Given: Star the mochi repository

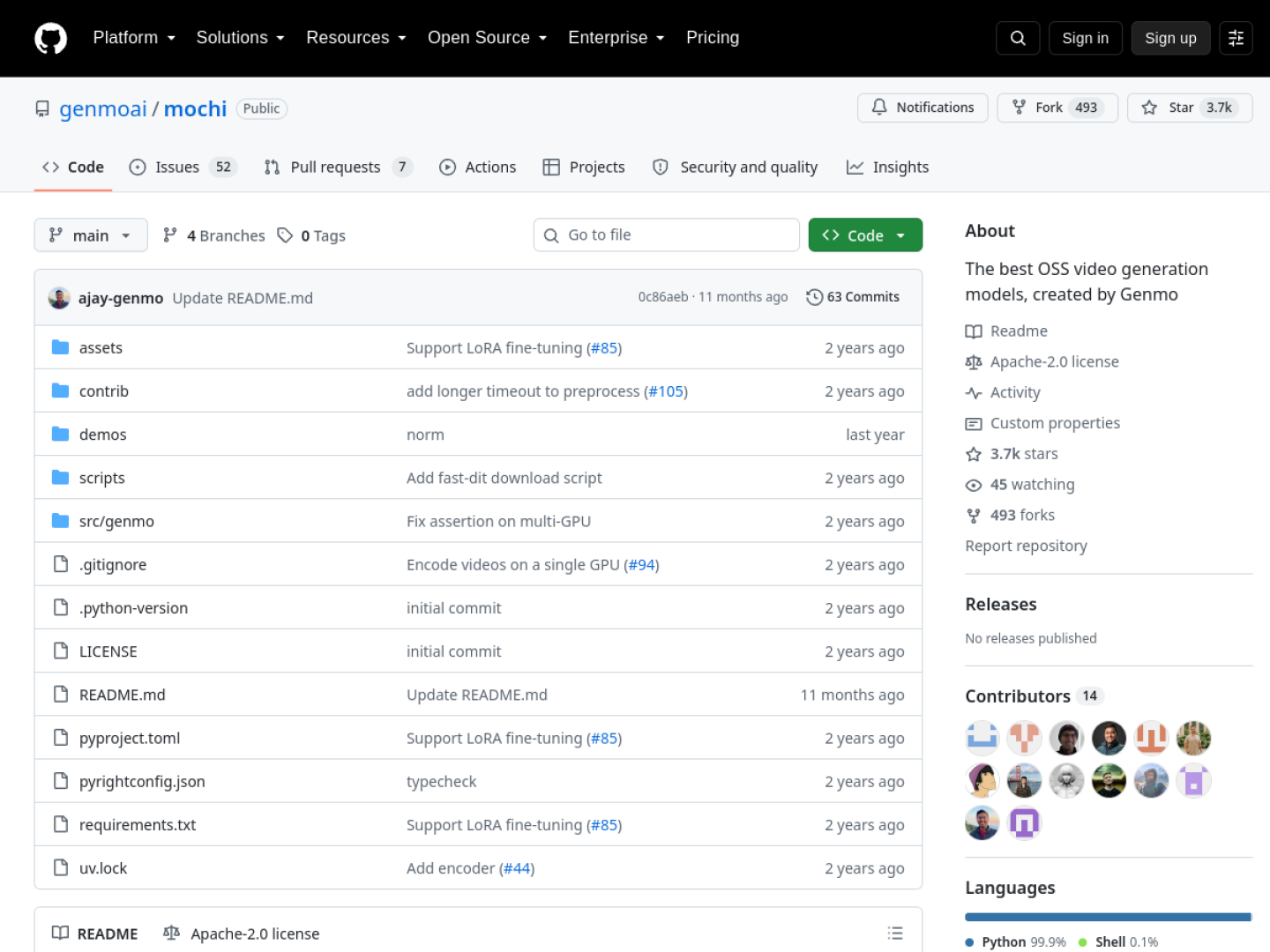Looking at the screenshot, I should tap(1190, 108).
